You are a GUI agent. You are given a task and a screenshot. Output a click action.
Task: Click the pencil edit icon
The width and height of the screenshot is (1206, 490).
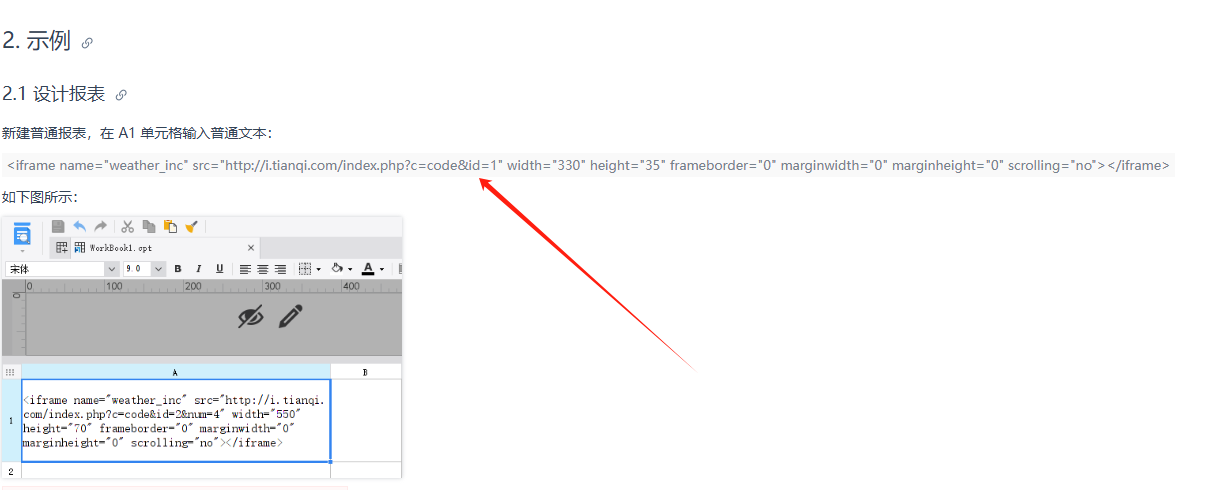[x=291, y=317]
